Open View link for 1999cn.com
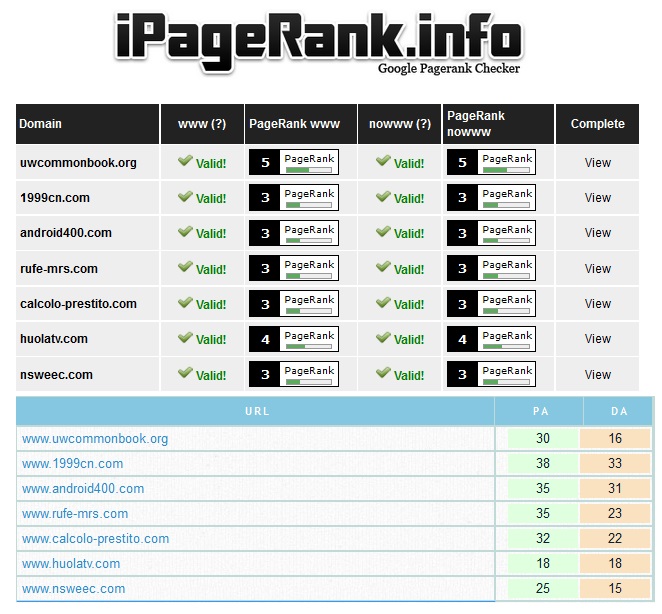Viewport: 662px width, 614px height. tap(597, 198)
